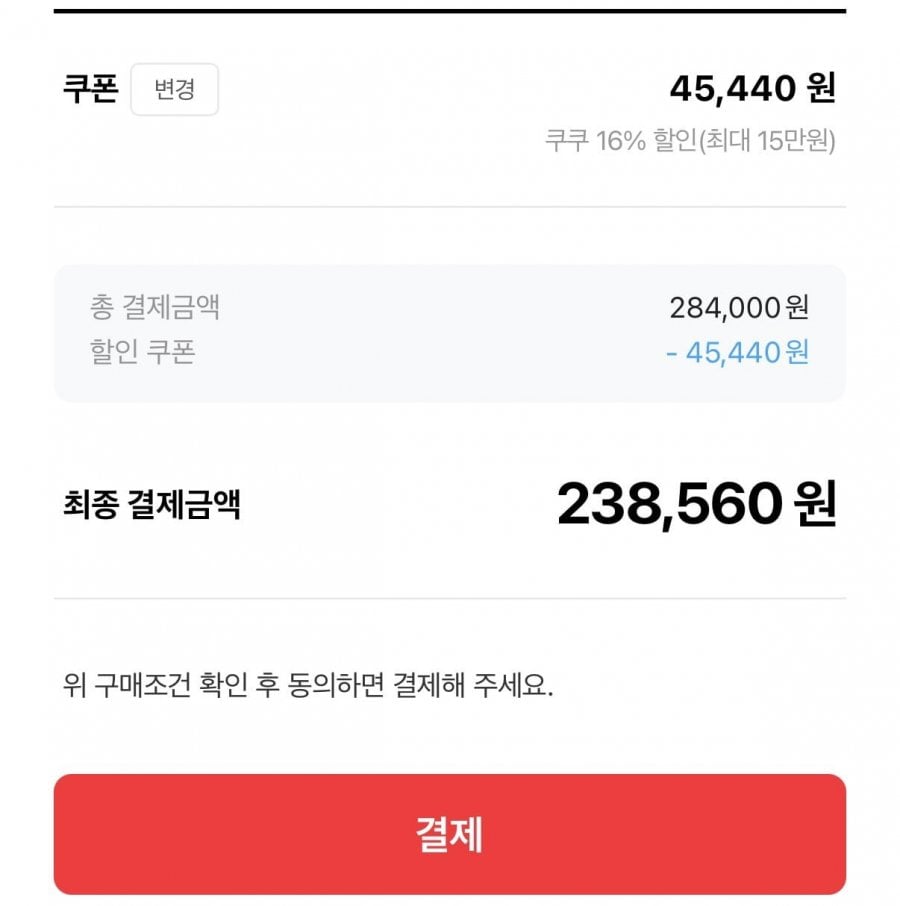
Task: Click the 원 unit after 284,000
Action: [797, 307]
